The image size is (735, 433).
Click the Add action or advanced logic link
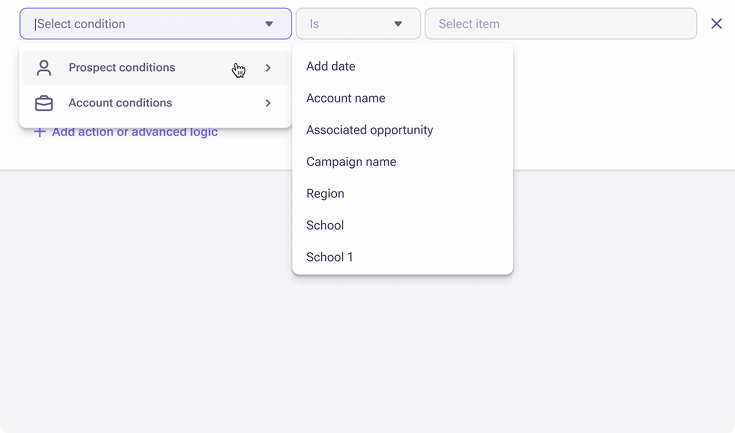tap(134, 132)
